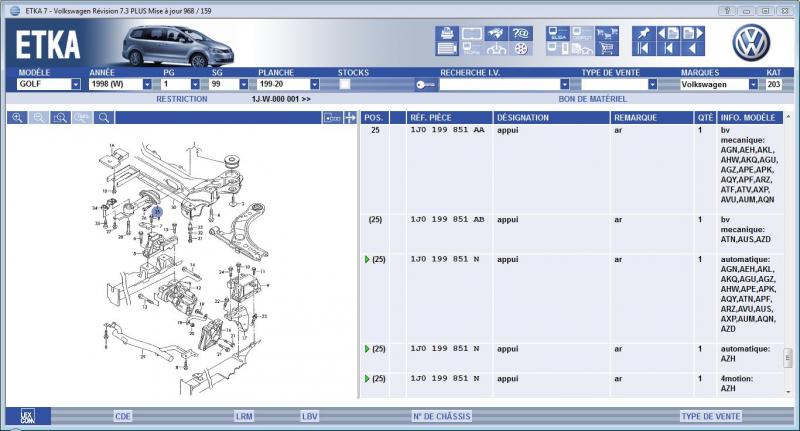The image size is (800, 431).
Task: Click the REMARQUE column header
Action: coord(652,118)
